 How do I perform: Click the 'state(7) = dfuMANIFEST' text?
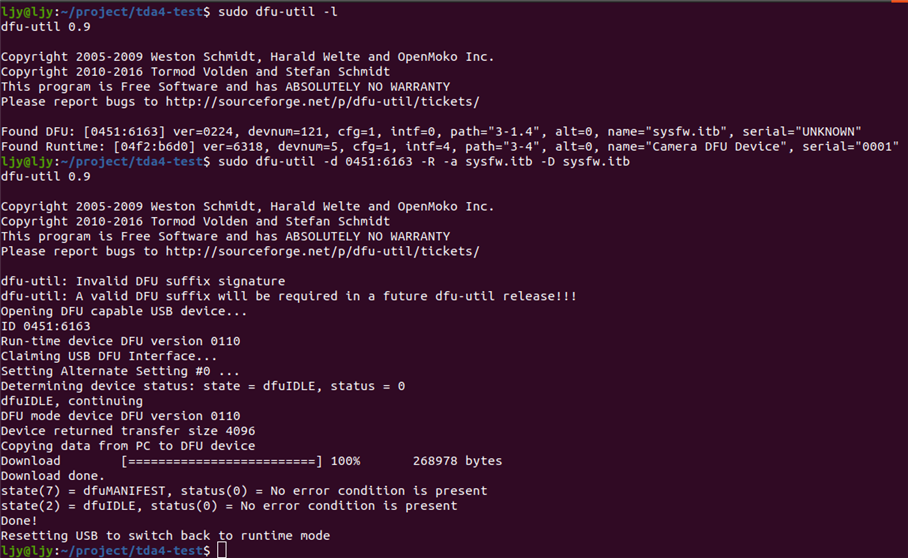click(x=90, y=491)
